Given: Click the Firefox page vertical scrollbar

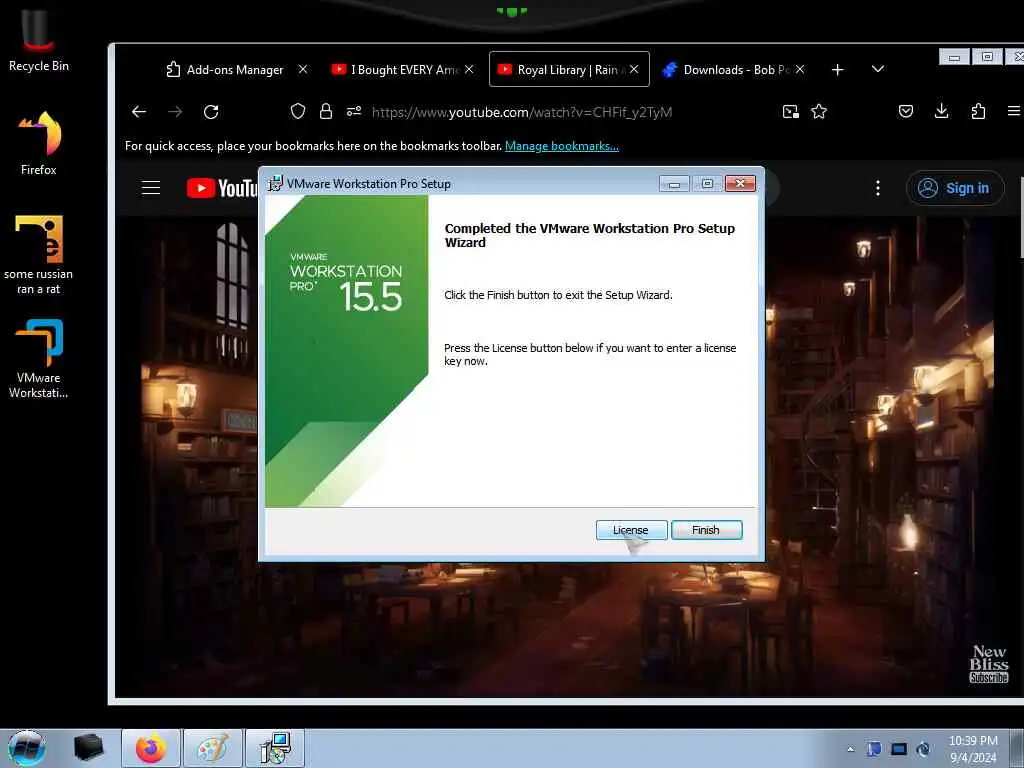Looking at the screenshot, I should point(1021,216).
